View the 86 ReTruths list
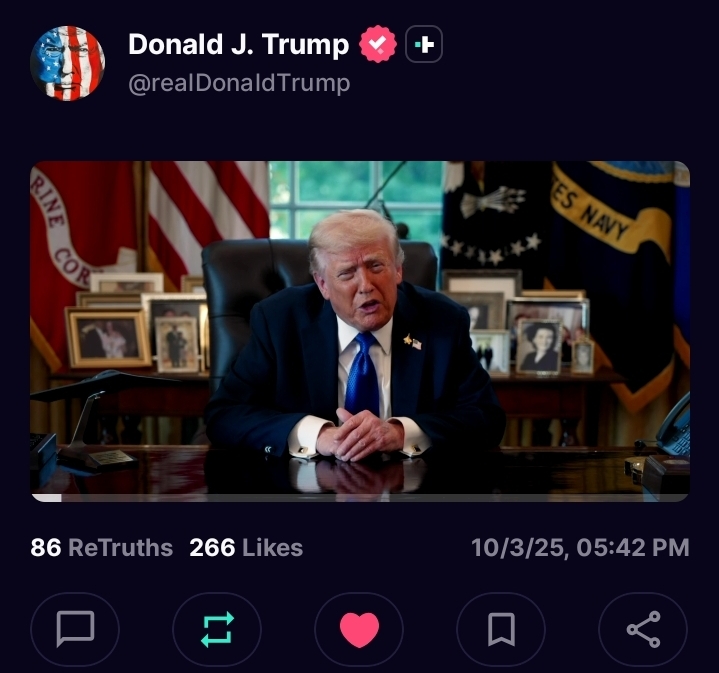The width and height of the screenshot is (719, 673). click(102, 547)
